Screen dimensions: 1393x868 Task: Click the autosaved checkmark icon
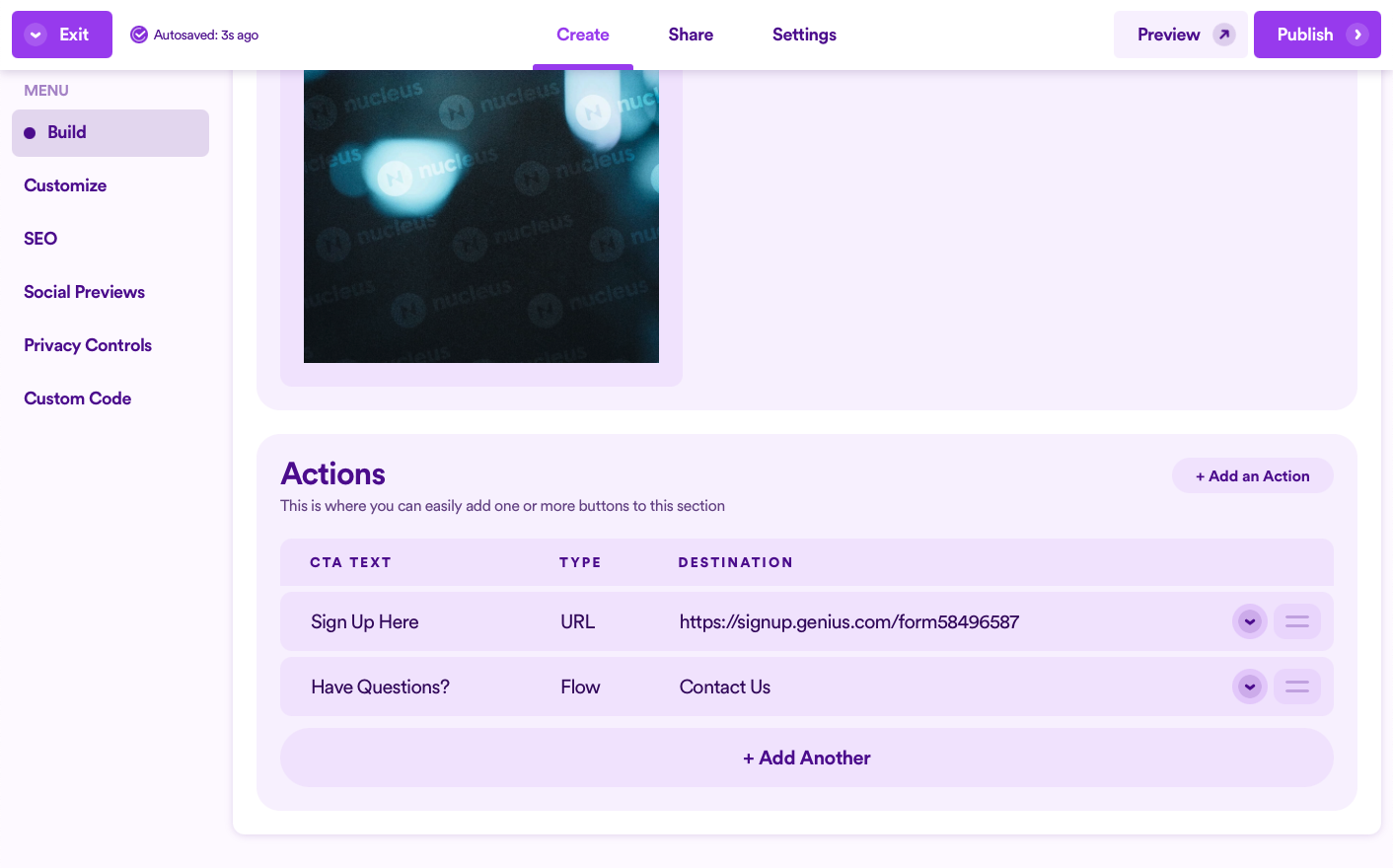pyautogui.click(x=139, y=35)
